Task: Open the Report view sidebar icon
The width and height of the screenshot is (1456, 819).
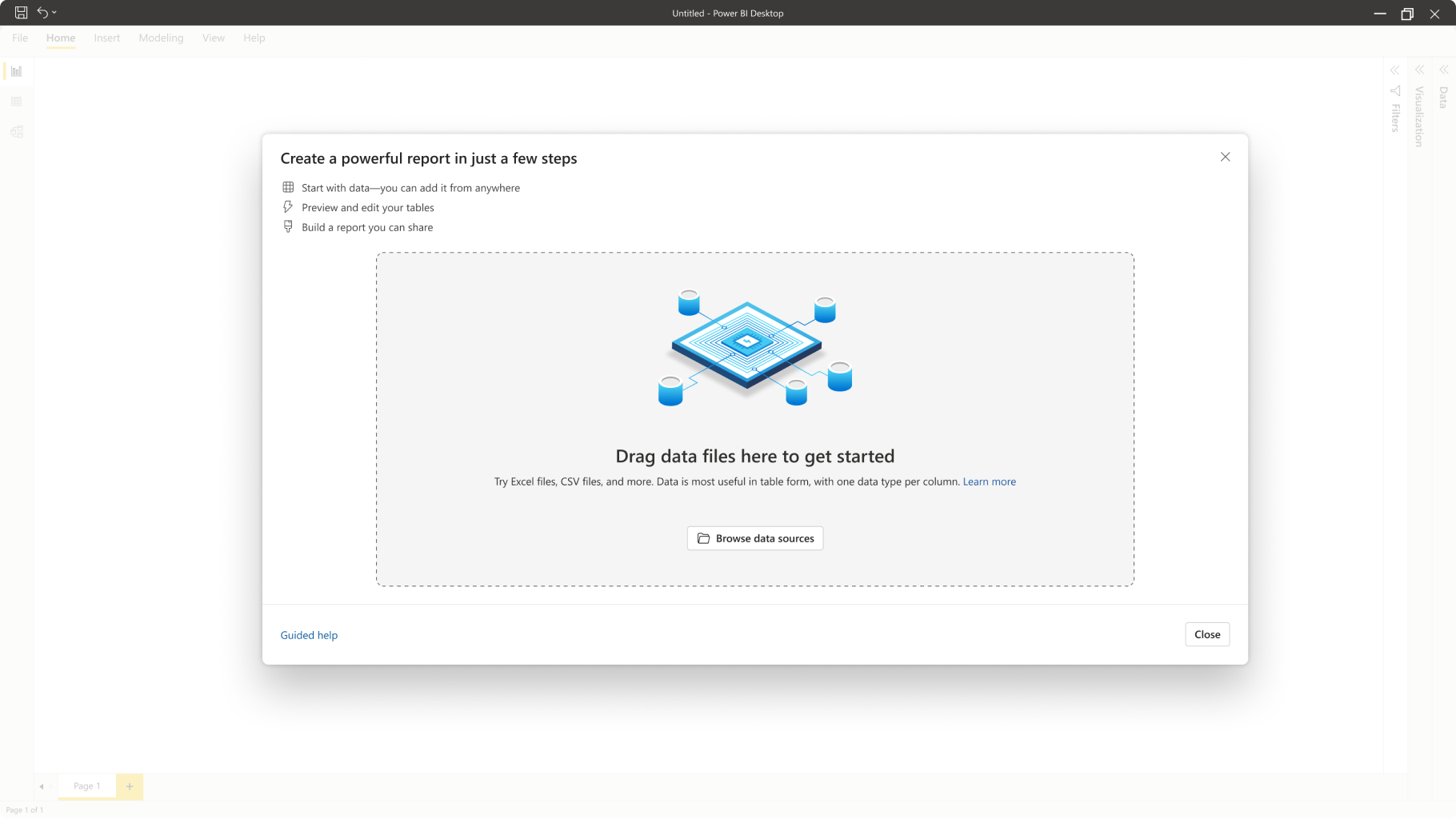Action: (x=16, y=71)
